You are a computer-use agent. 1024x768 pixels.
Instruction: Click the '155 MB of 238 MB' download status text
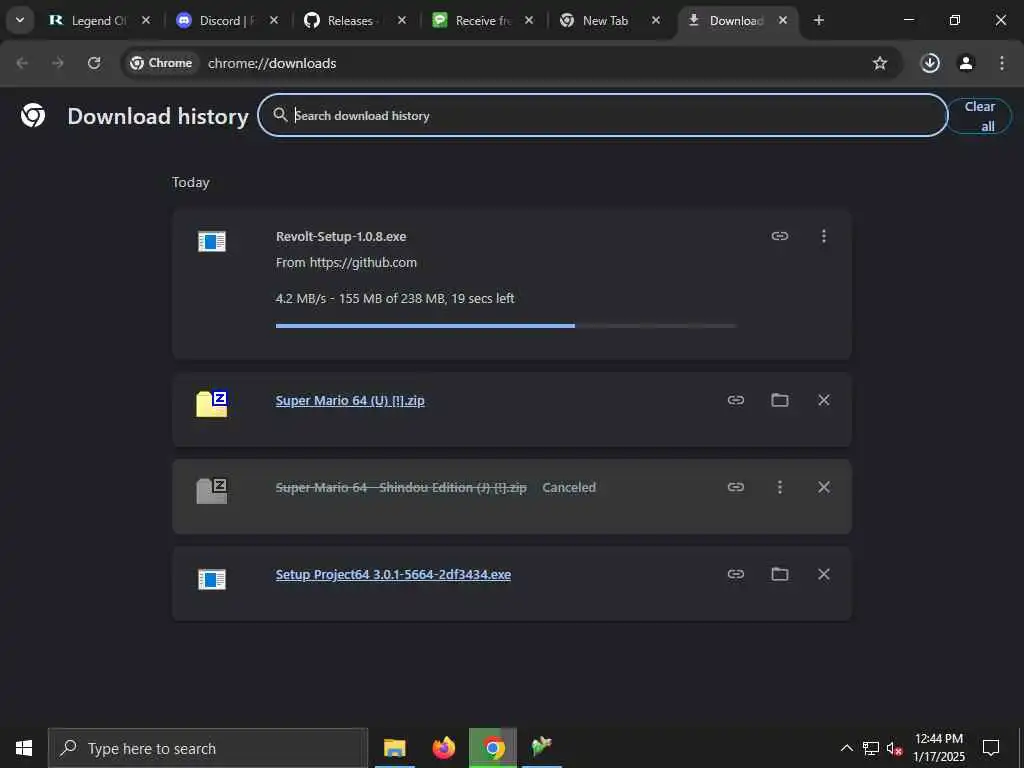[x=393, y=298]
